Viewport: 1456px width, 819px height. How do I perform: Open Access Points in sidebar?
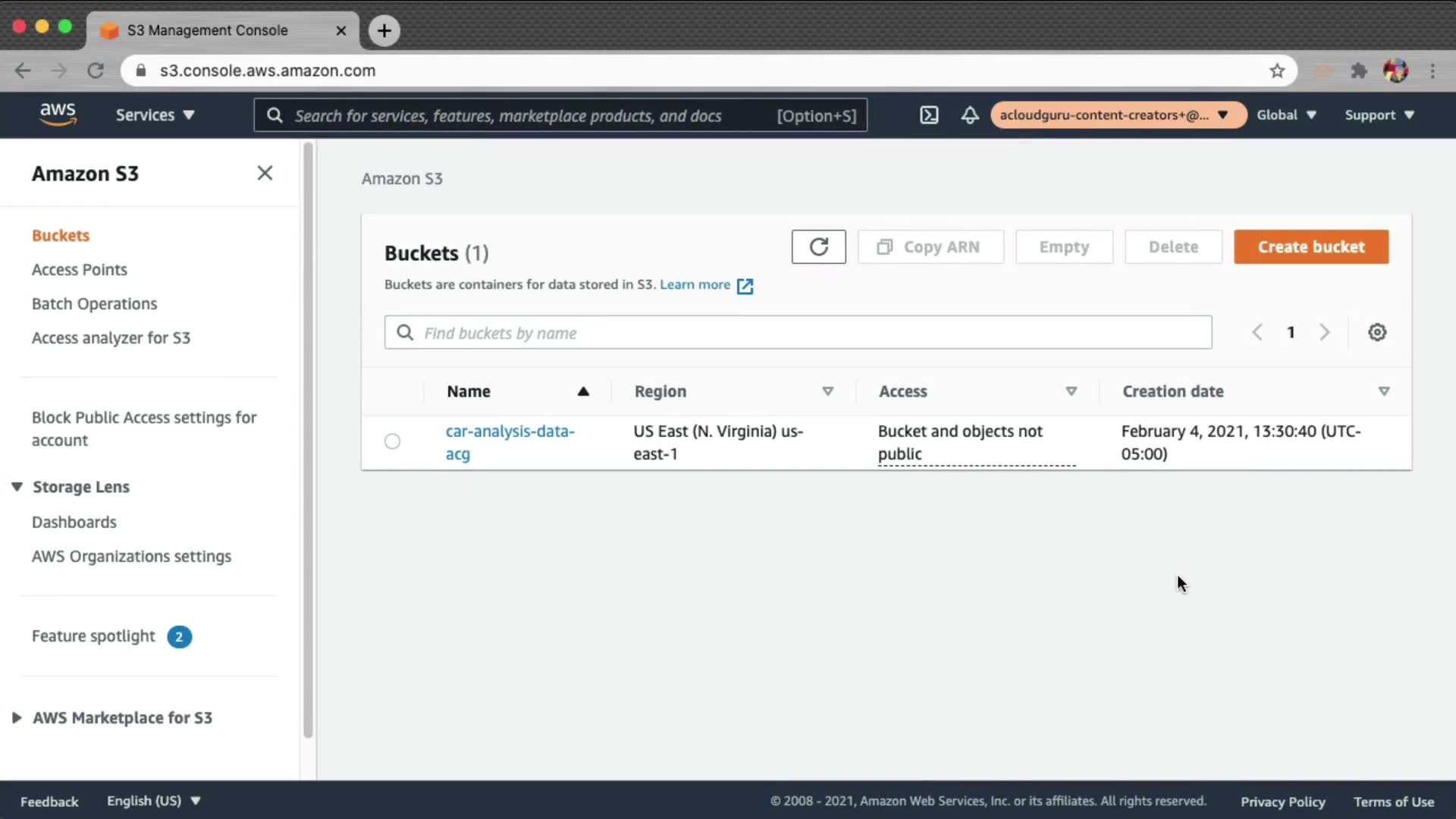pyautogui.click(x=80, y=270)
